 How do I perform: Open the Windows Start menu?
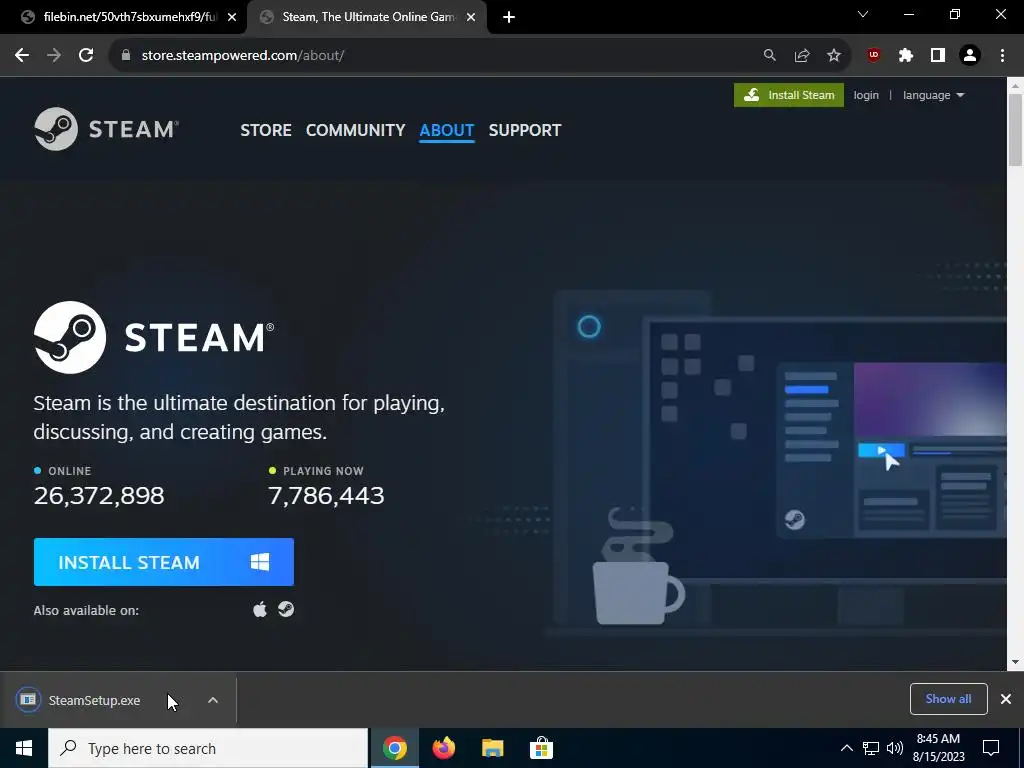click(x=24, y=748)
